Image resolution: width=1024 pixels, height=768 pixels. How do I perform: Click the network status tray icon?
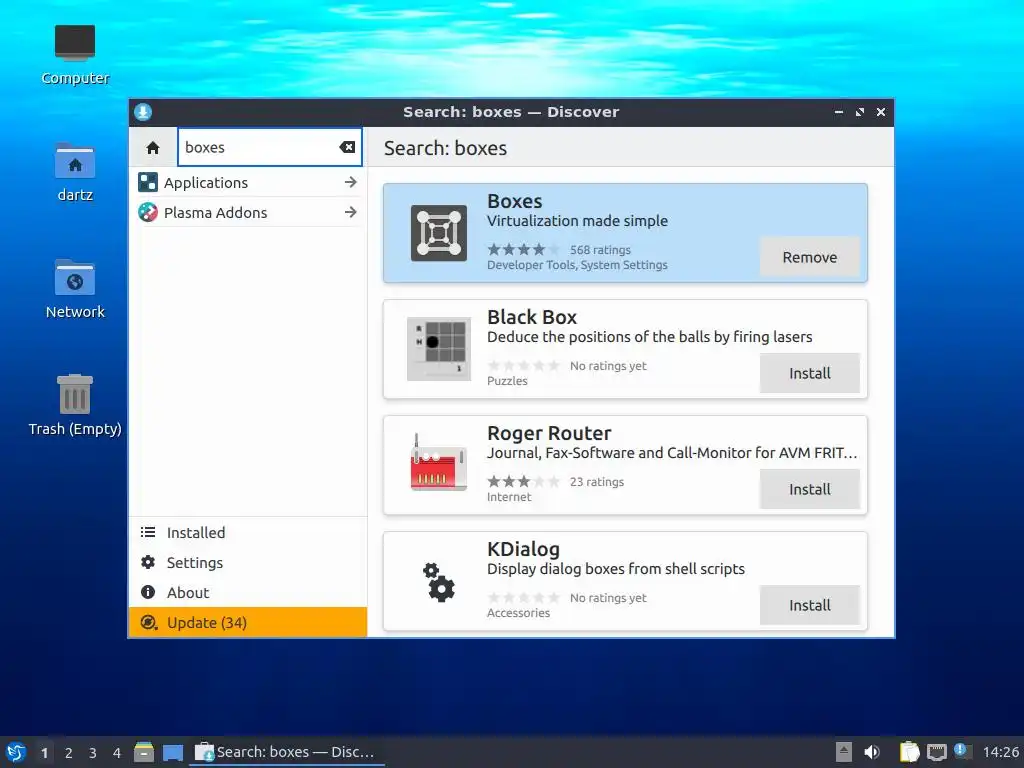[x=936, y=752]
